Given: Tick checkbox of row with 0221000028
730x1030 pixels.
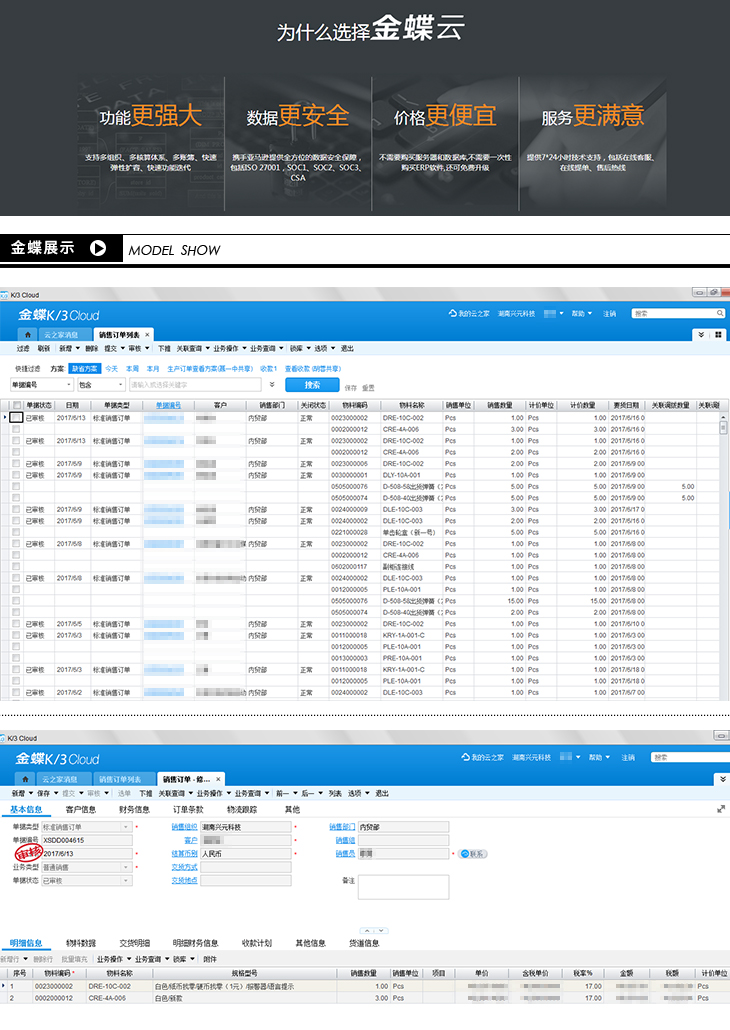Looking at the screenshot, I should coord(16,532).
